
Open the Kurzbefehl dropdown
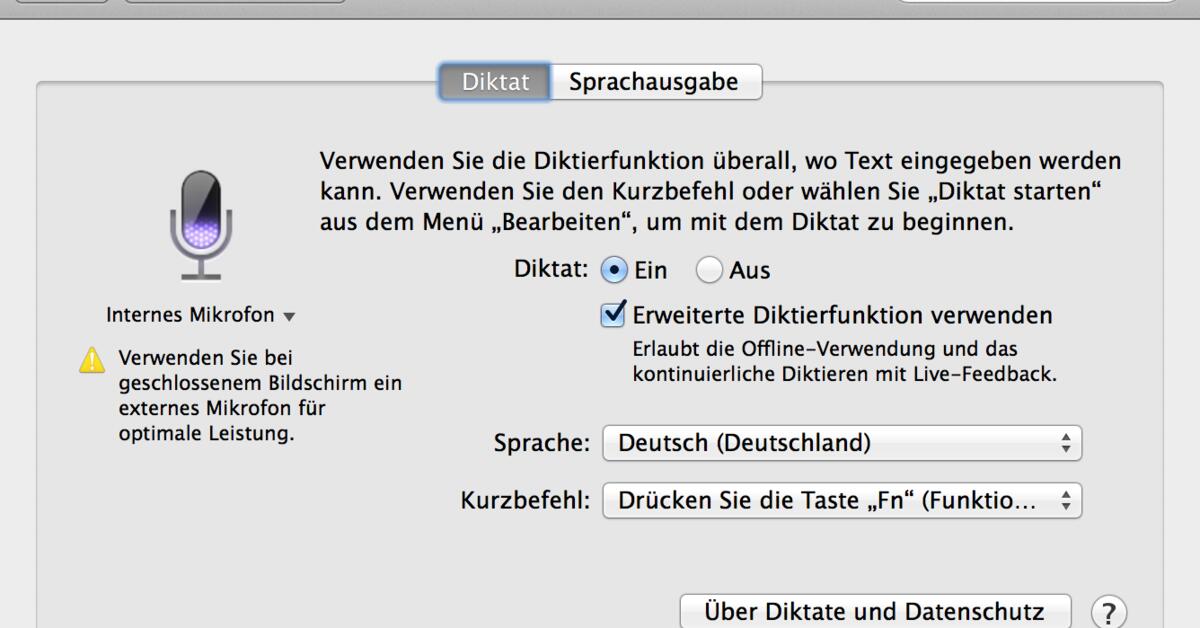(842, 500)
